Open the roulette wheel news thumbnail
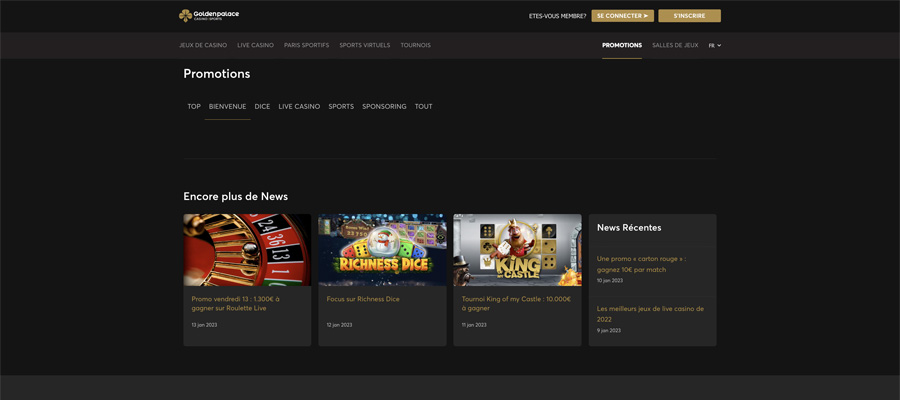 coord(247,250)
